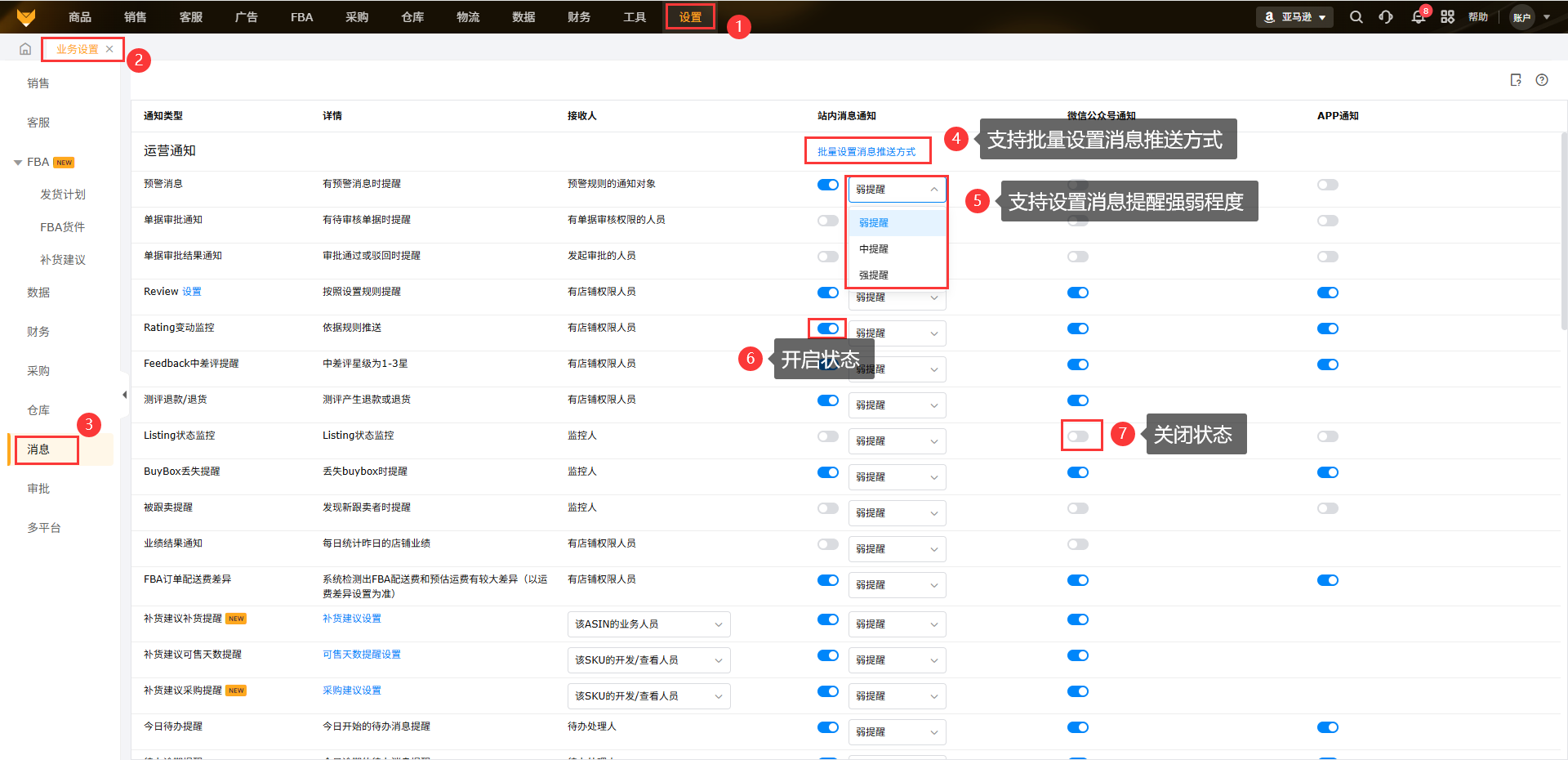Enable Listing状态监控 WeChat notification switch
This screenshot has height=760, width=1568.
[x=1078, y=436]
